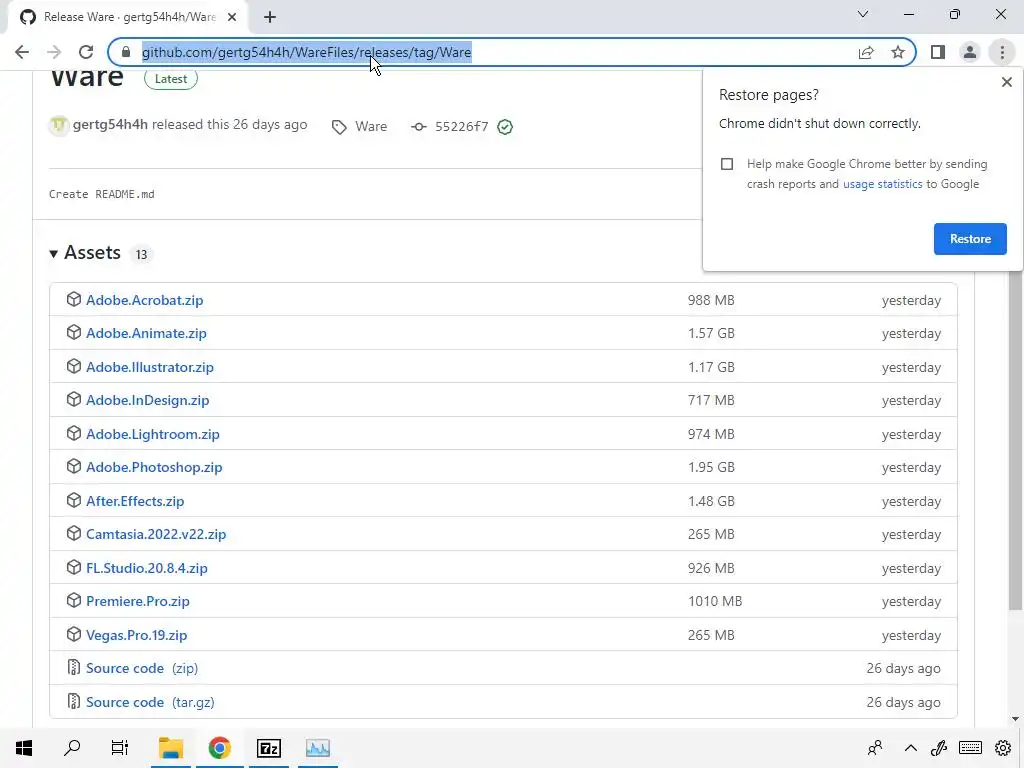
Task: Close the Restore pages popup
Action: [x=1006, y=82]
